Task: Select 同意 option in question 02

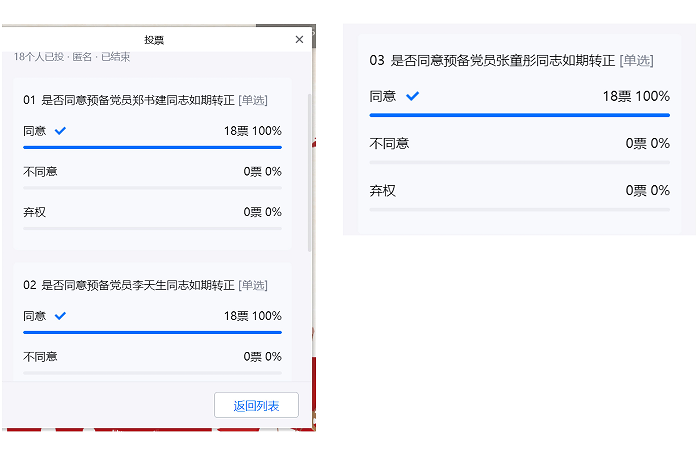Action: (x=34, y=316)
